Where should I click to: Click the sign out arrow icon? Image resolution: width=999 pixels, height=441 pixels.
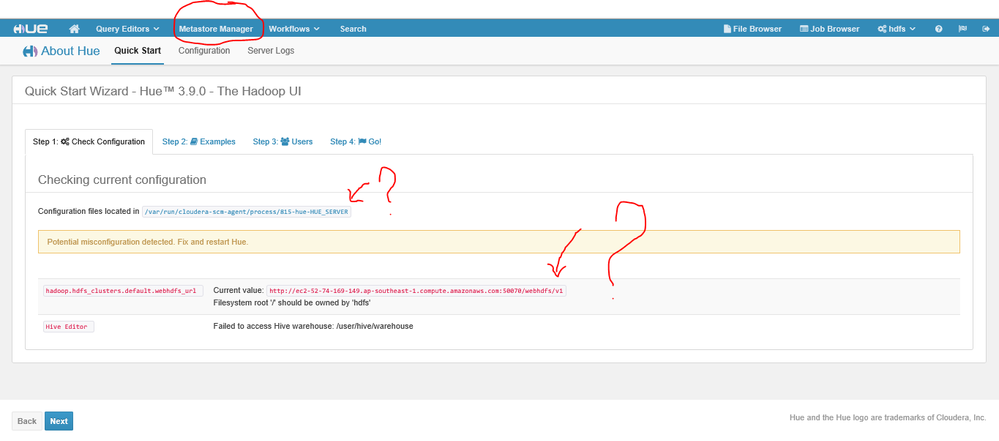pos(986,29)
